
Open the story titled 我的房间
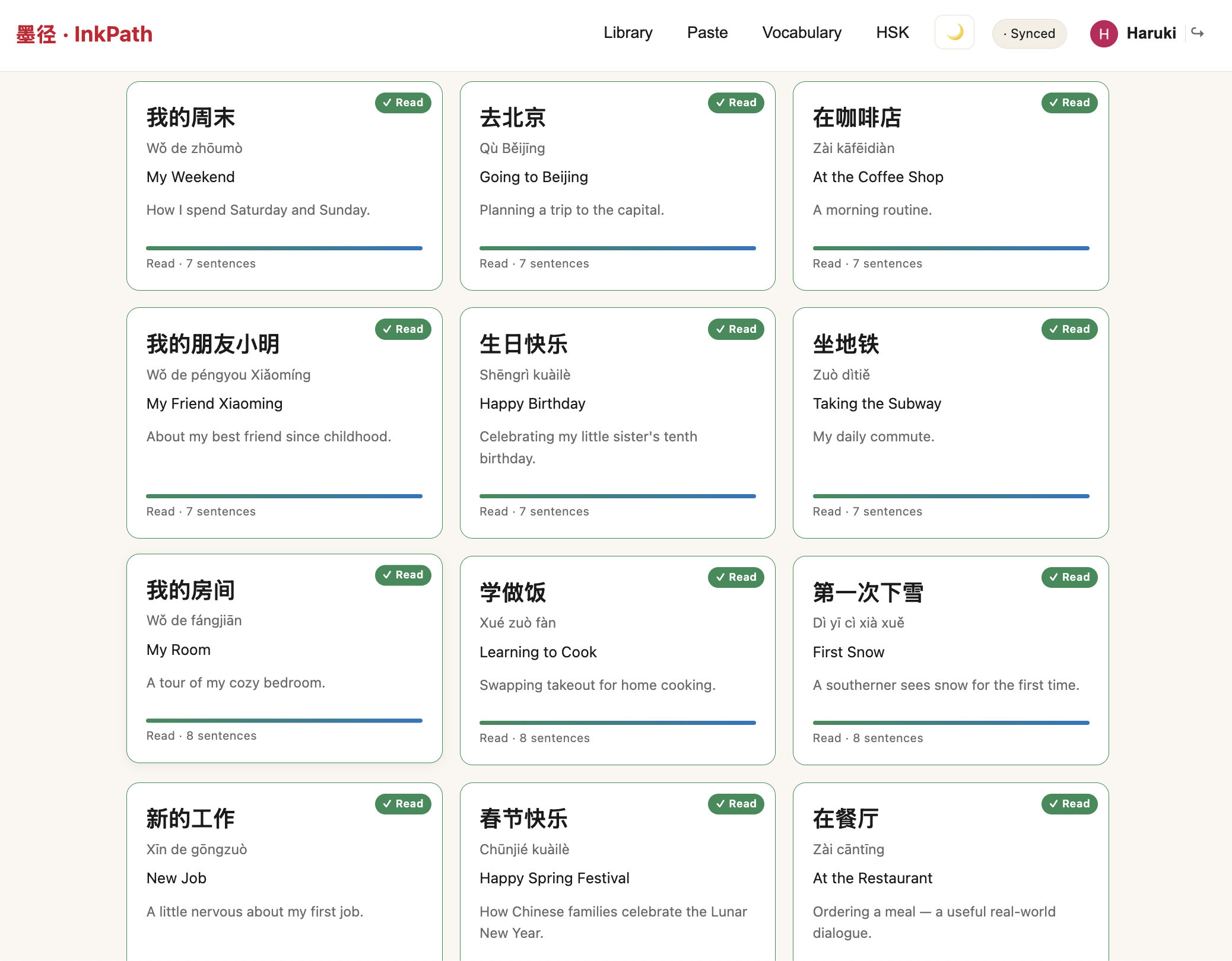tap(191, 590)
